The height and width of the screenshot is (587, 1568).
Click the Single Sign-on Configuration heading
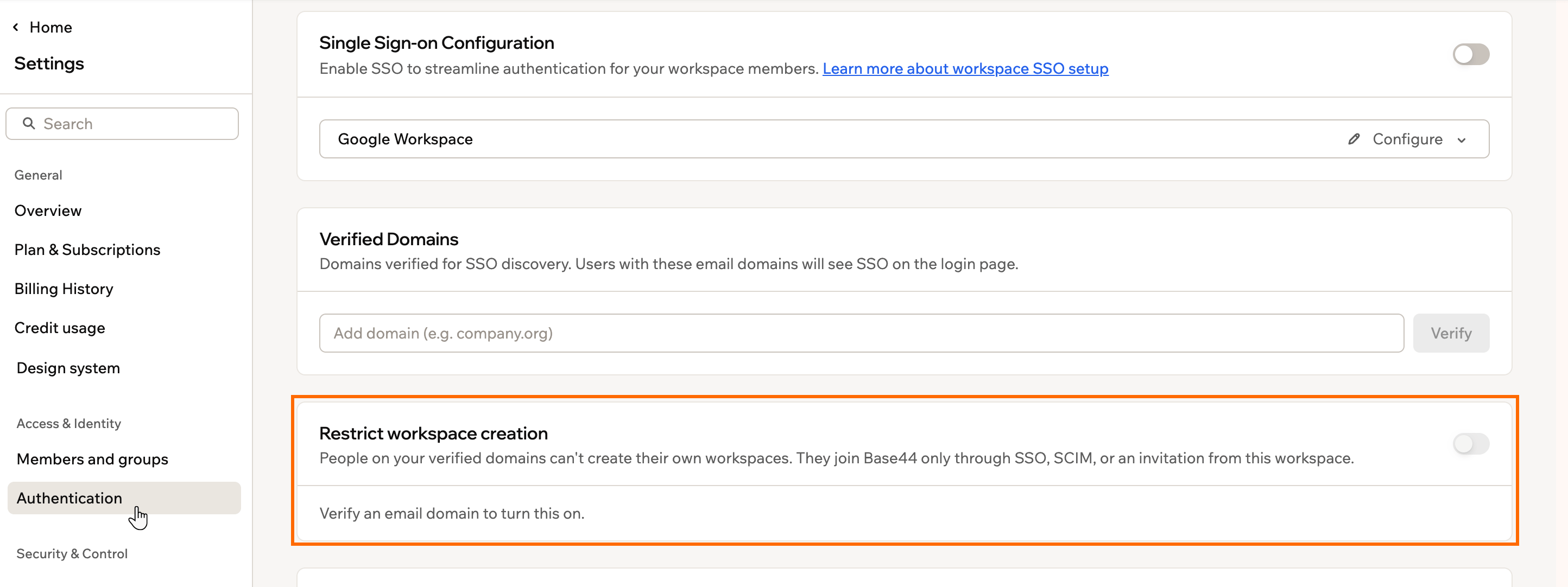click(x=437, y=42)
